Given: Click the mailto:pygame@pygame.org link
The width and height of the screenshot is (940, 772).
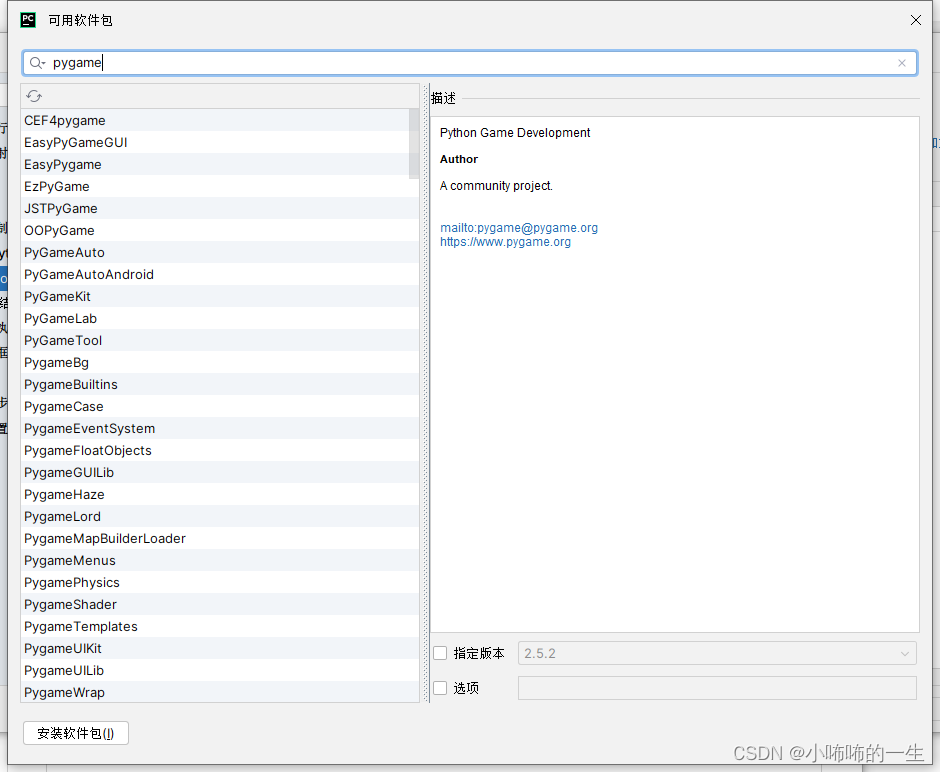Looking at the screenshot, I should (x=518, y=227).
